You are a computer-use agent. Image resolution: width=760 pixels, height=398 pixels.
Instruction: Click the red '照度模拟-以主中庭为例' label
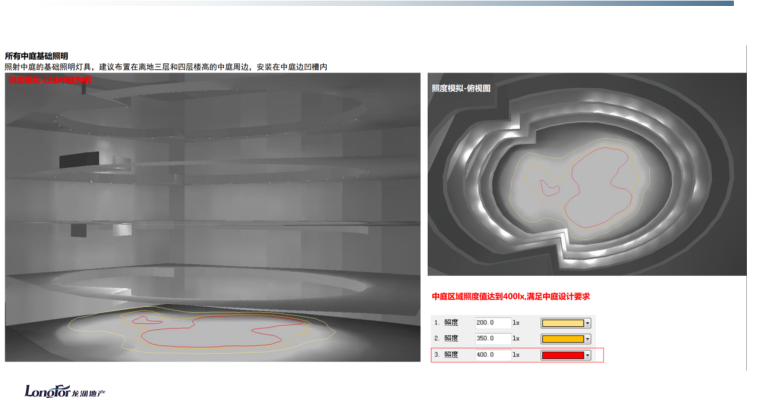(x=50, y=80)
